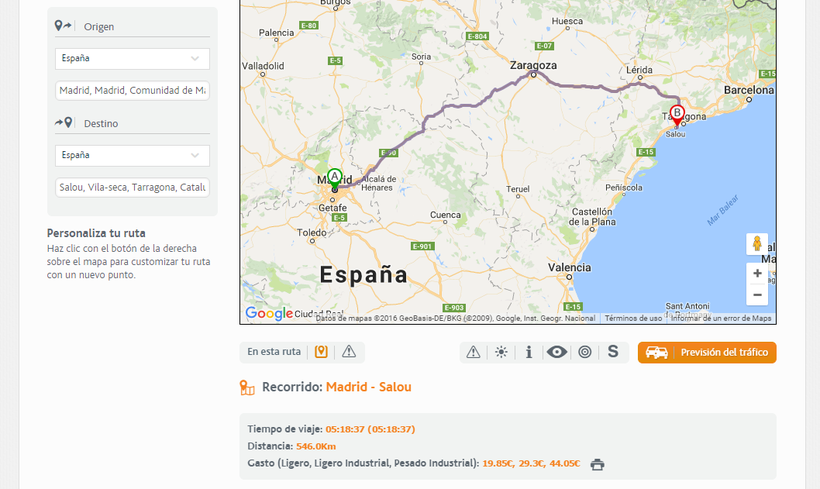Screen dimensions: 820x489
Task: Toggle the concentric circles target icon
Action: click(x=585, y=352)
